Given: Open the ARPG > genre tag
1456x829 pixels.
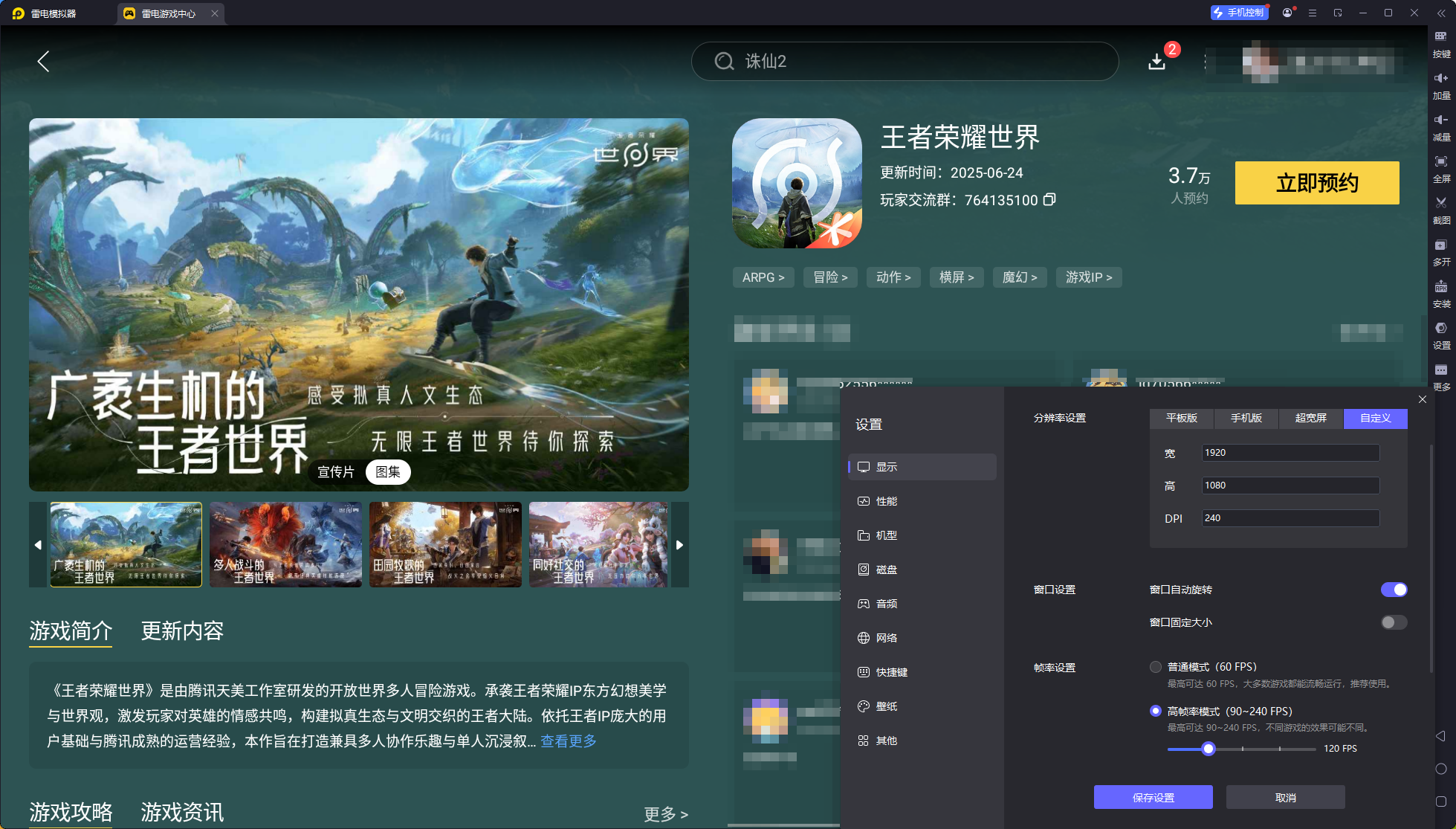Looking at the screenshot, I should pos(763,277).
